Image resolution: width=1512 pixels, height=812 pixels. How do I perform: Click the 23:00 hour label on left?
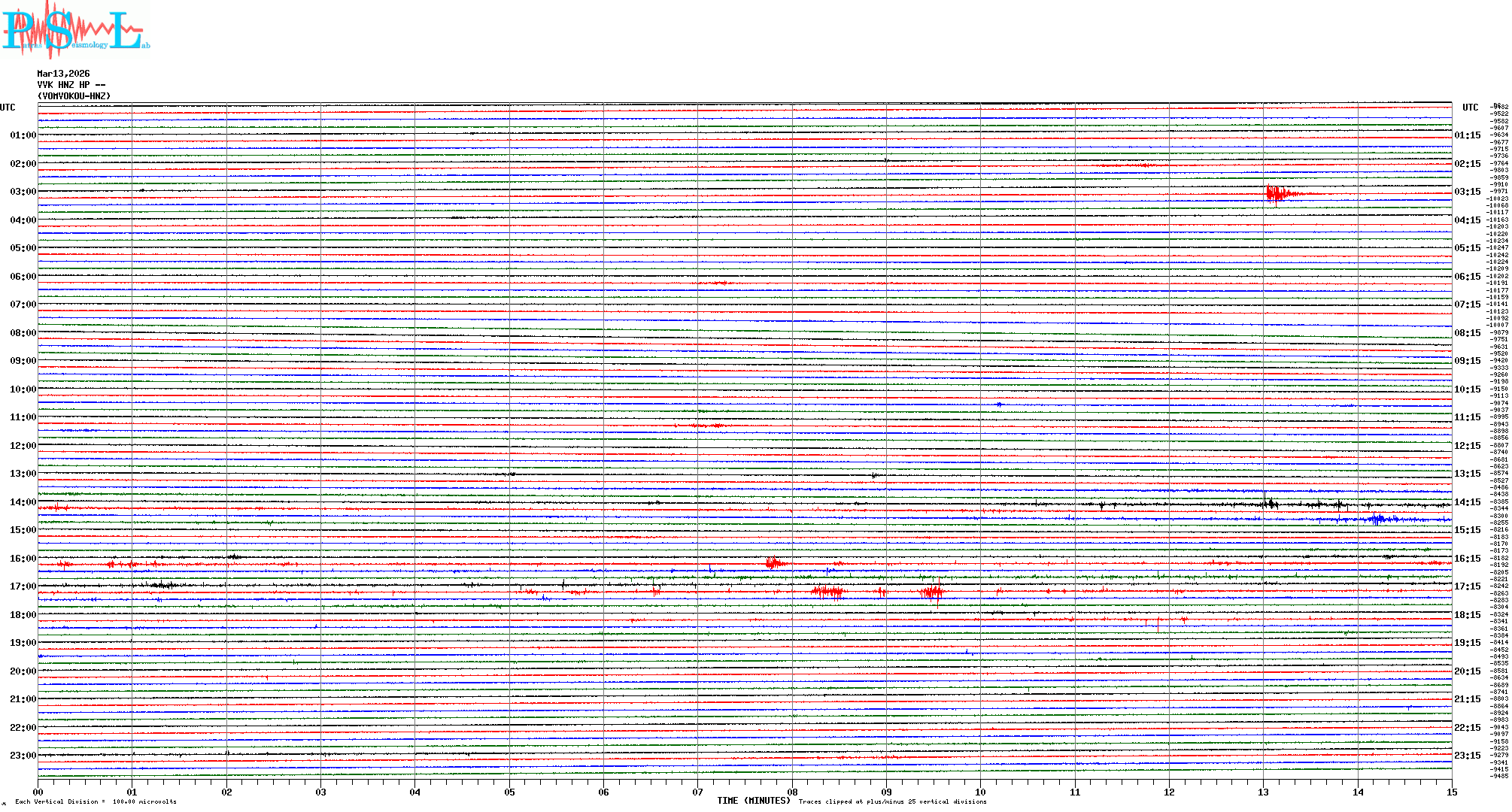(x=23, y=756)
